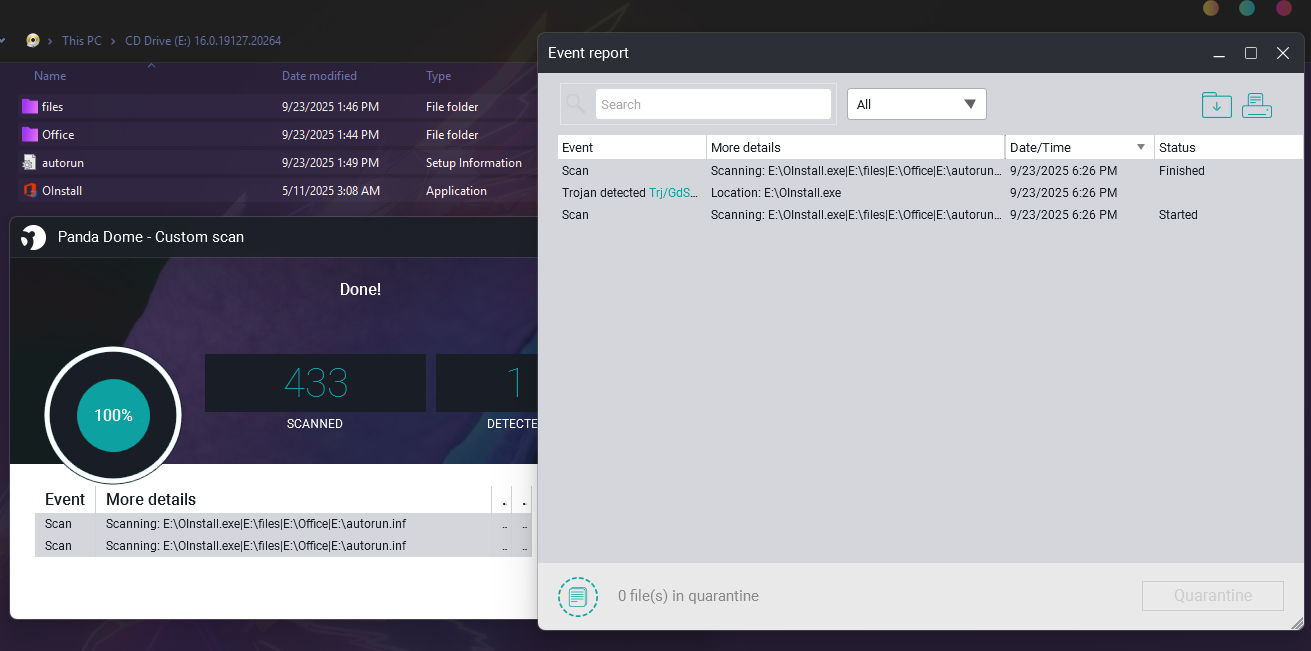
Task: Click Location: E:\OInstall.exe detail cell
Action: coord(776,193)
